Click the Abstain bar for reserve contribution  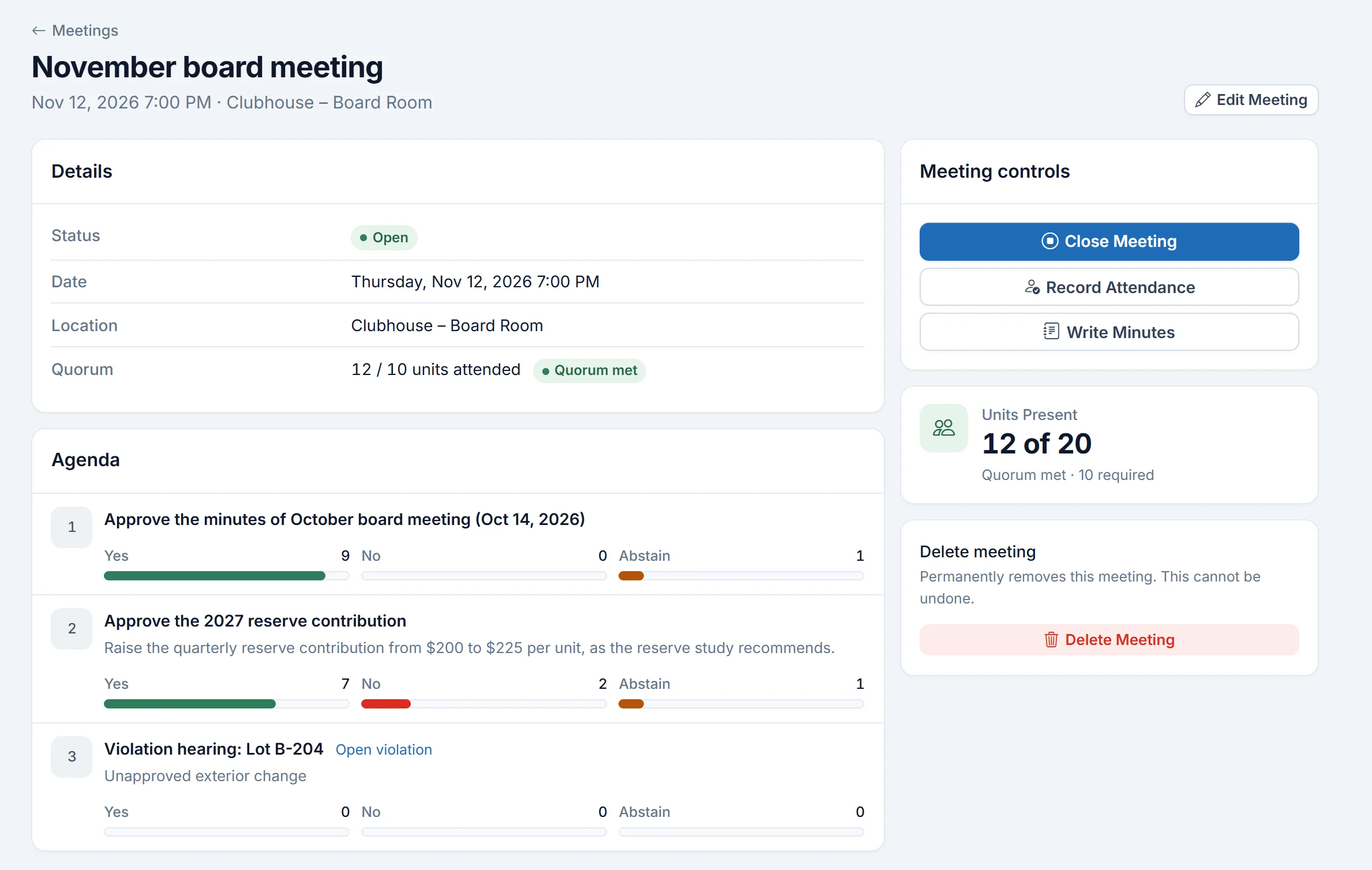[x=741, y=704]
